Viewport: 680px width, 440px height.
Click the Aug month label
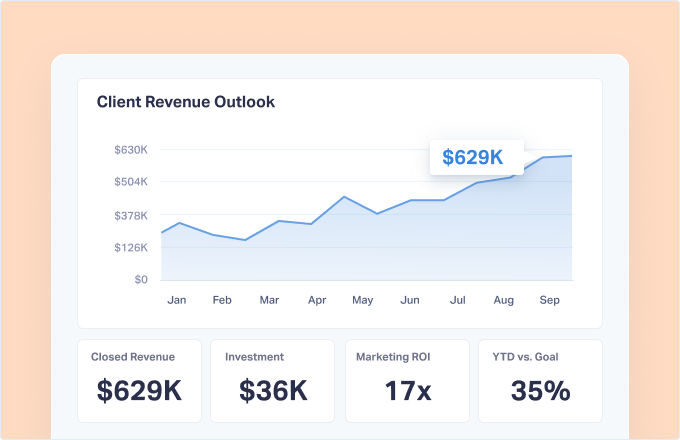pyautogui.click(x=503, y=300)
